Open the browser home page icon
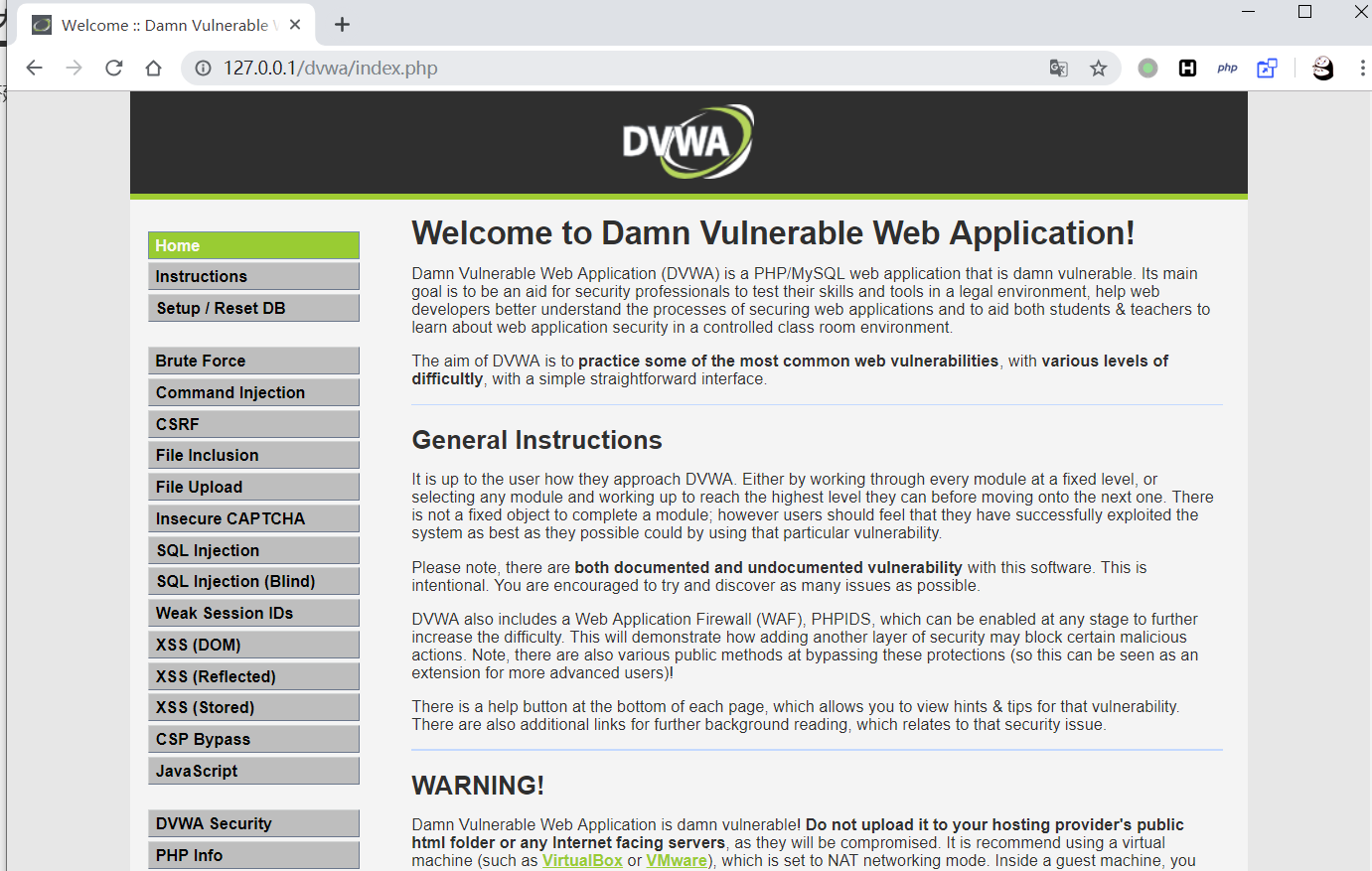 pyautogui.click(x=153, y=68)
